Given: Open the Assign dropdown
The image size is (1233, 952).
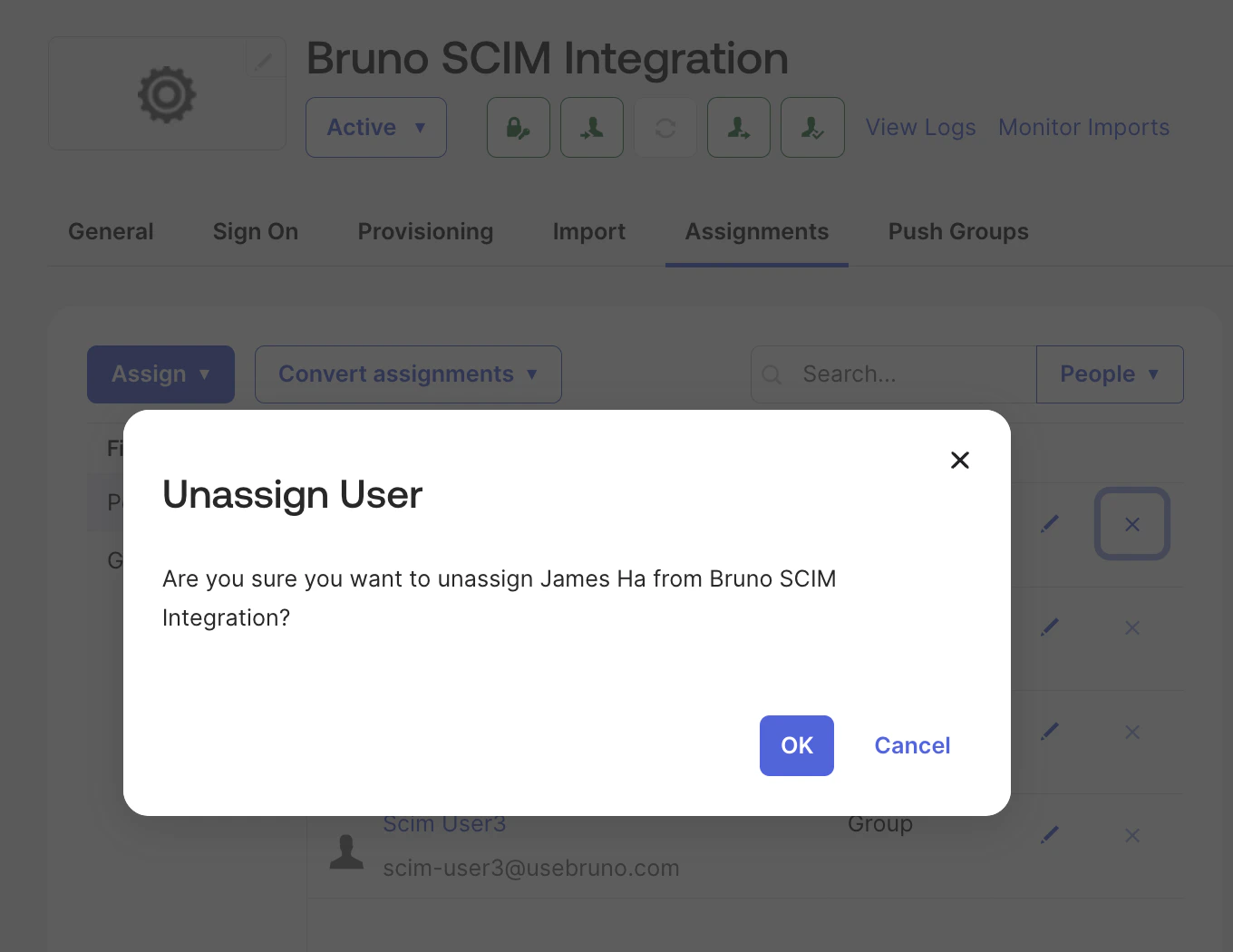Looking at the screenshot, I should click(x=160, y=374).
